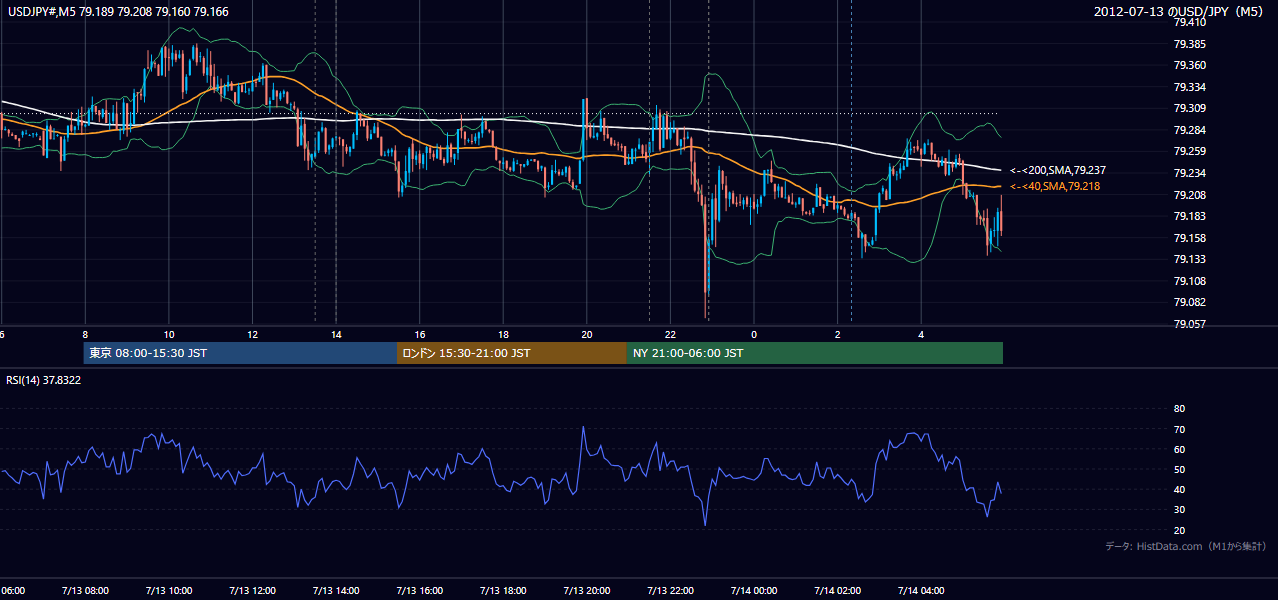Click the 7/13 10:00 time label
Viewport: 1278px width, 600px height.
coord(168,591)
